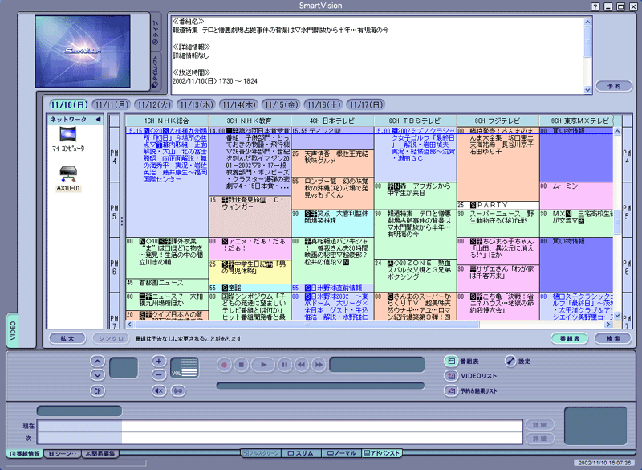Select the フジテレビ channel header
This screenshot has width=642, height=470.
(497, 121)
